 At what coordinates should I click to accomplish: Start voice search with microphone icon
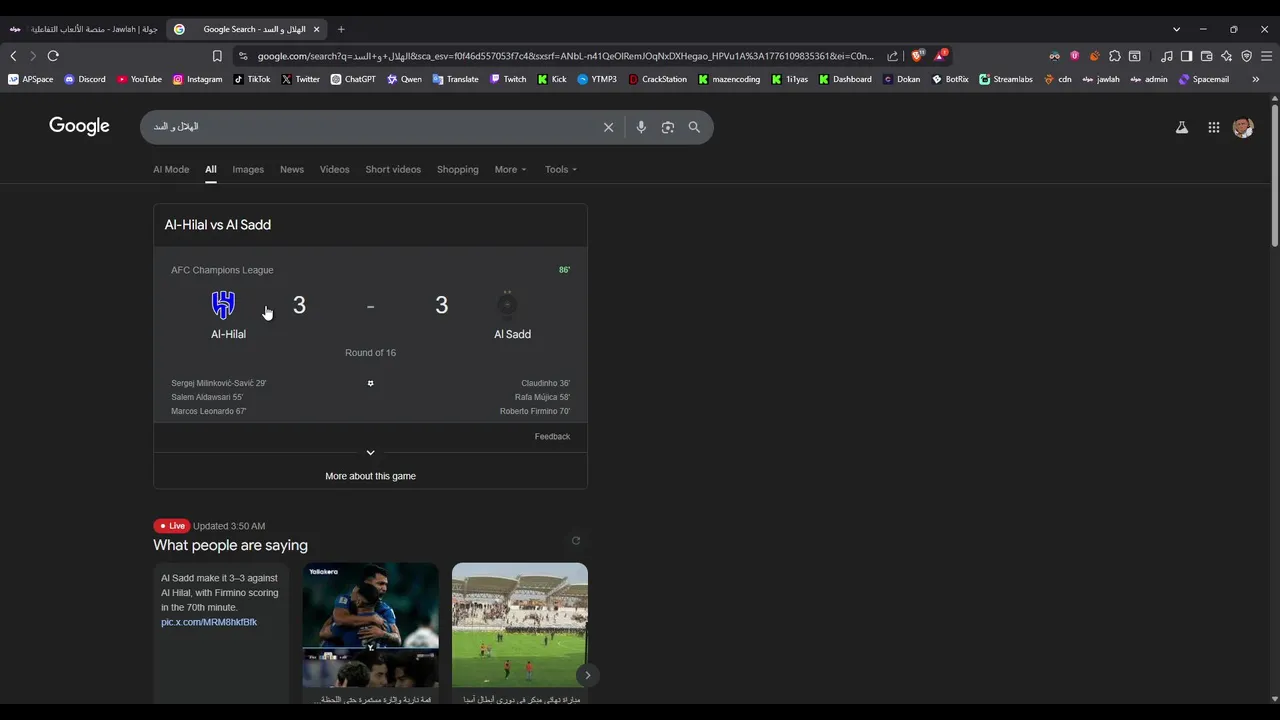coord(641,127)
